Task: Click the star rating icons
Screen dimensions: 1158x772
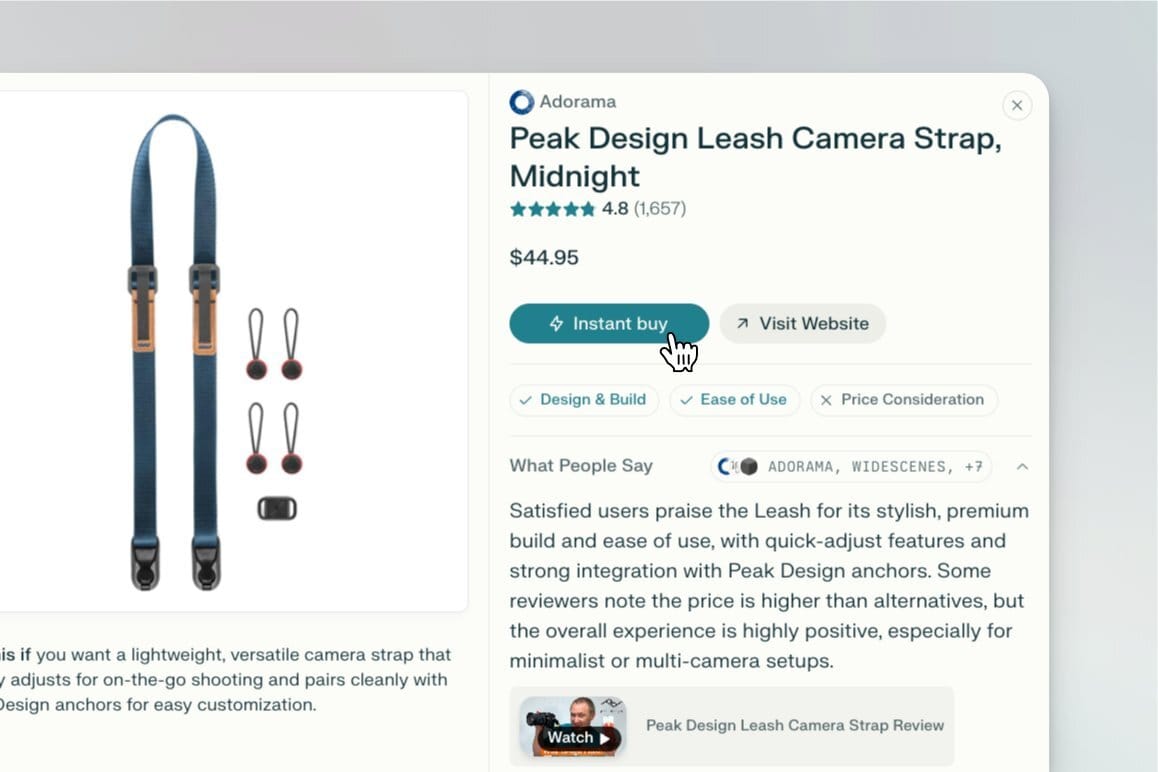Action: pos(552,209)
